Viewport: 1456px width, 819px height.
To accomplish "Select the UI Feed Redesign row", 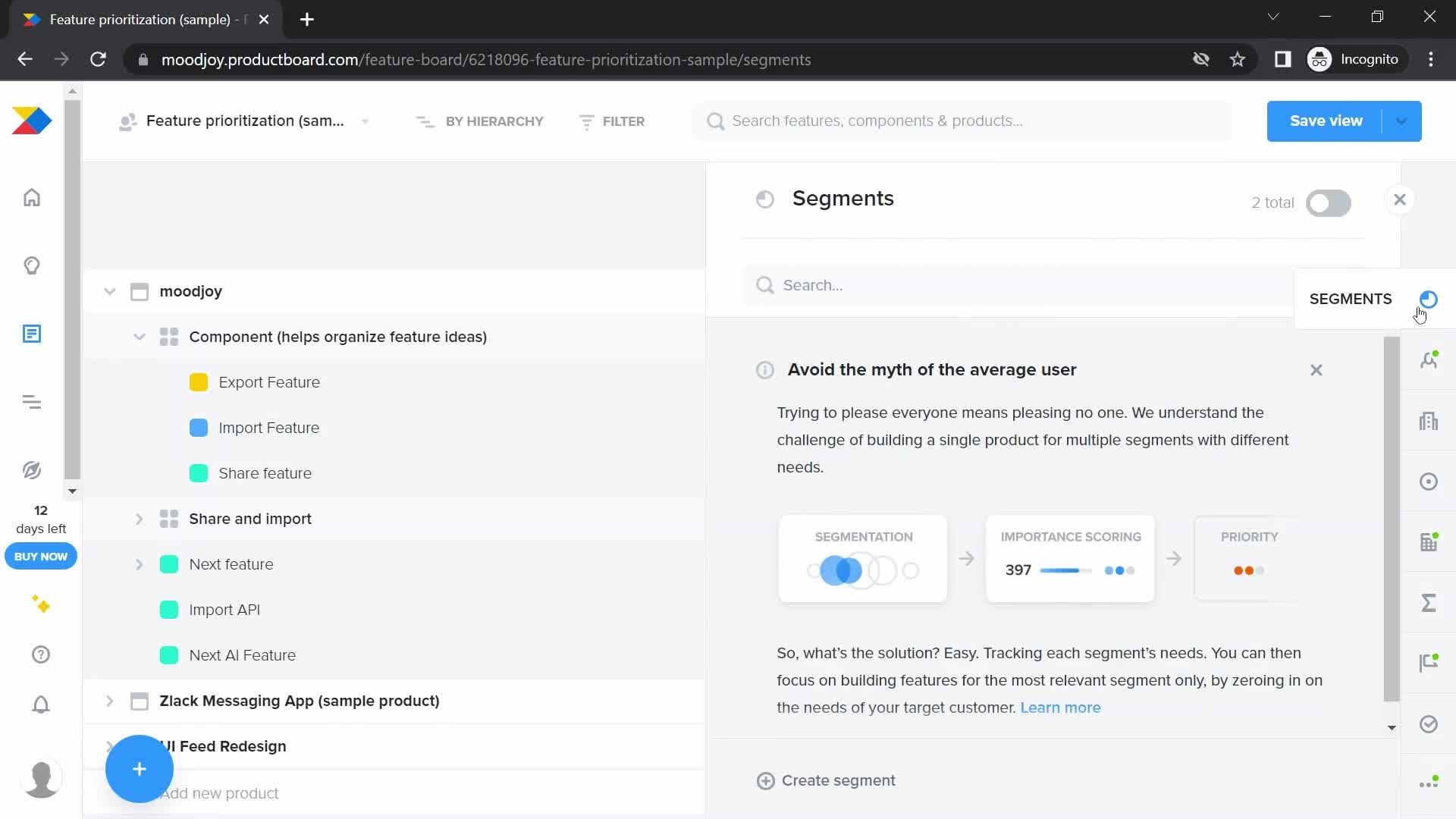I will [x=394, y=746].
